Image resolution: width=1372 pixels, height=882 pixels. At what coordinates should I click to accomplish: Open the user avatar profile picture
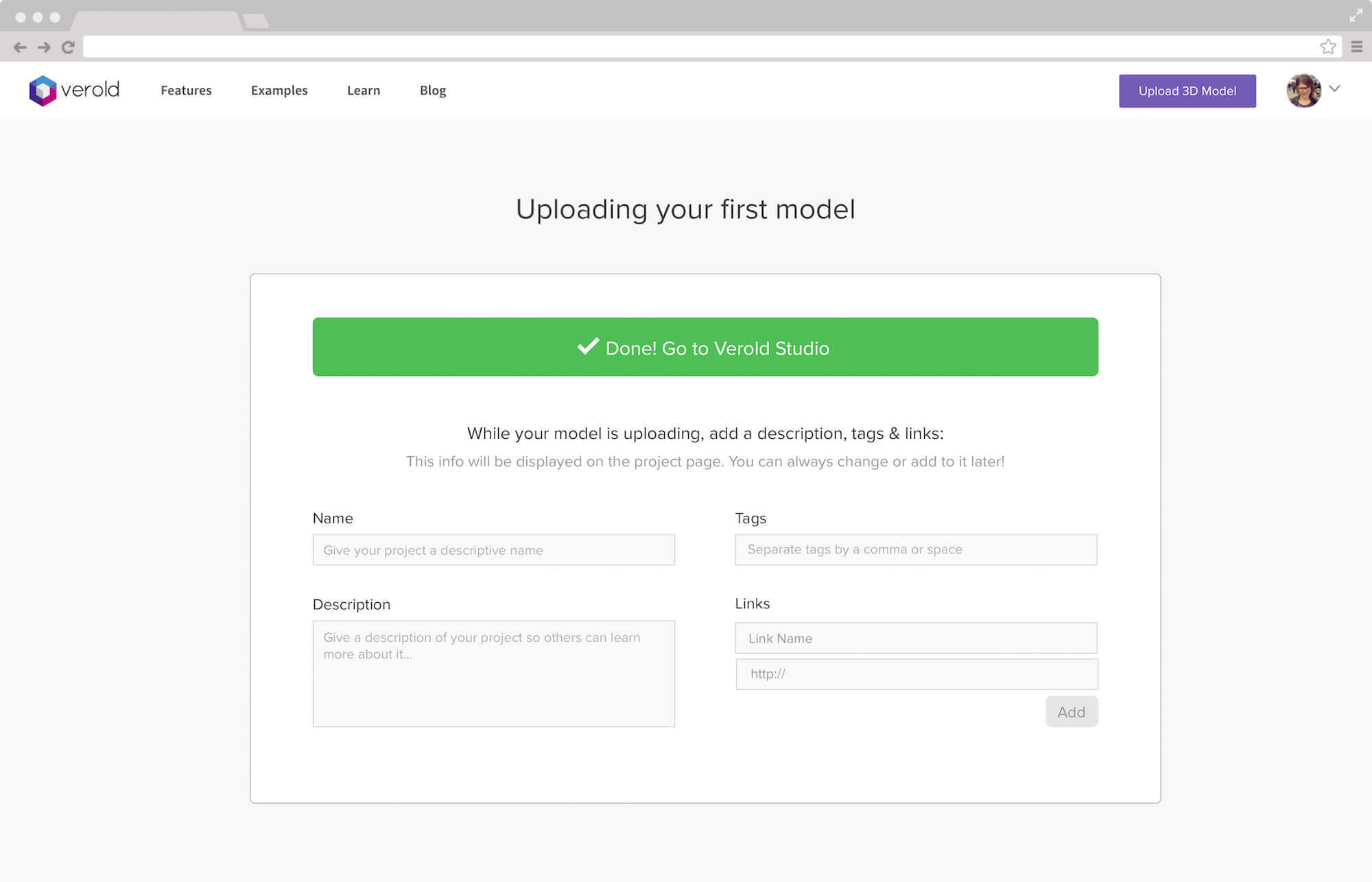(1303, 91)
